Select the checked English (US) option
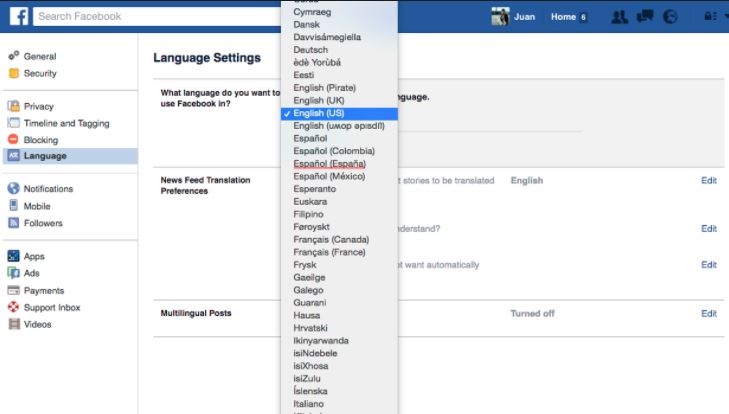 tap(339, 113)
